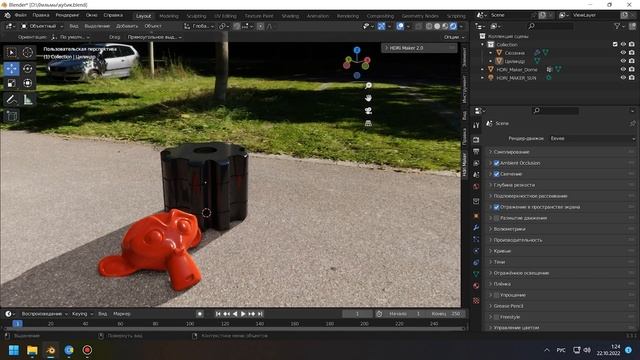Switch perspective/orthographic grid icon
This screenshot has height=360, width=640.
pyautogui.click(x=368, y=123)
